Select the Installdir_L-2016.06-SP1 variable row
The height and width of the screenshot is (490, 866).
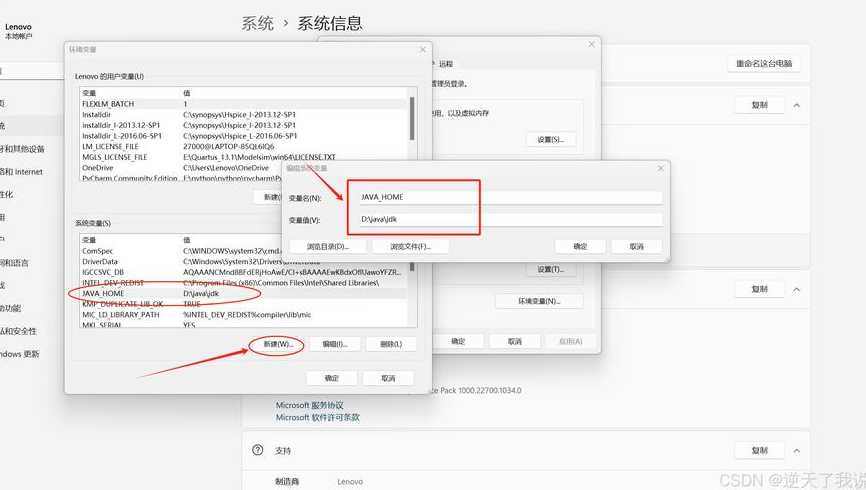click(245, 135)
